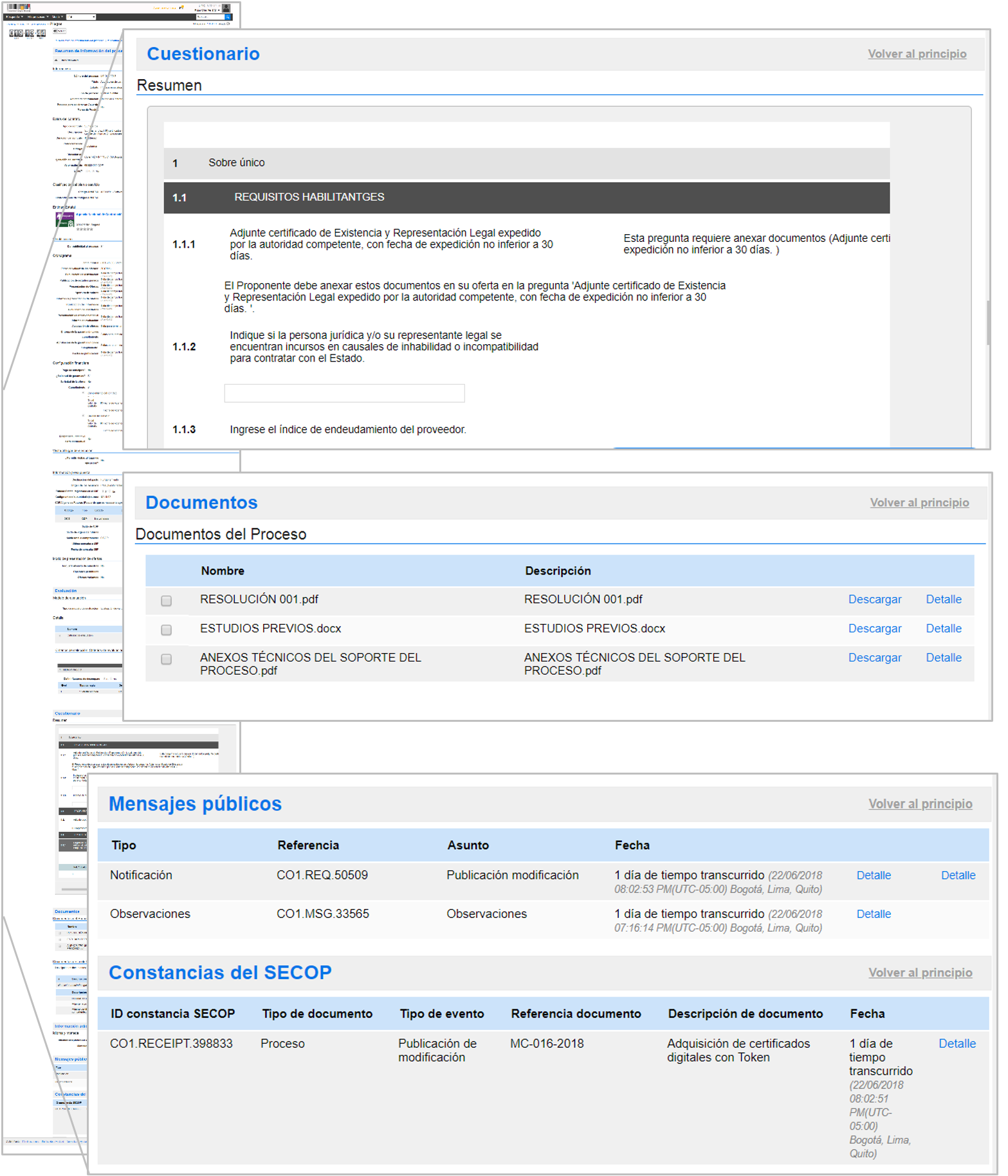Download the RESOLUCIÓN 001.pdf document
The width and height of the screenshot is (1008, 1176).
[x=874, y=600]
